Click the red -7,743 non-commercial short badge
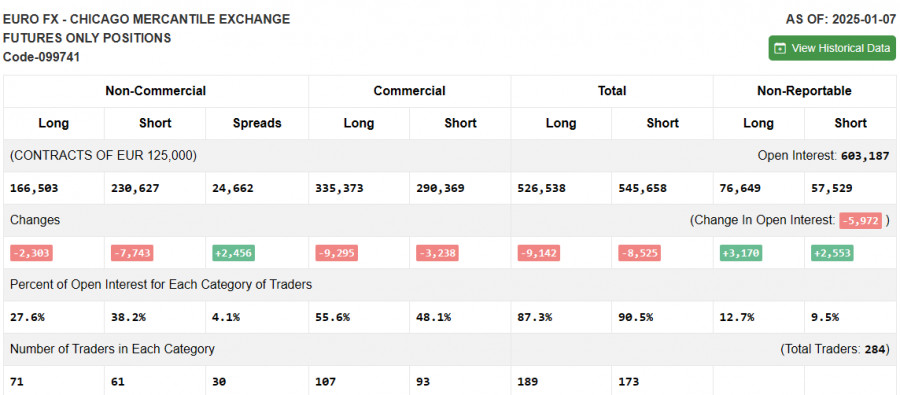This screenshot has height=395, width=900. pos(132,253)
